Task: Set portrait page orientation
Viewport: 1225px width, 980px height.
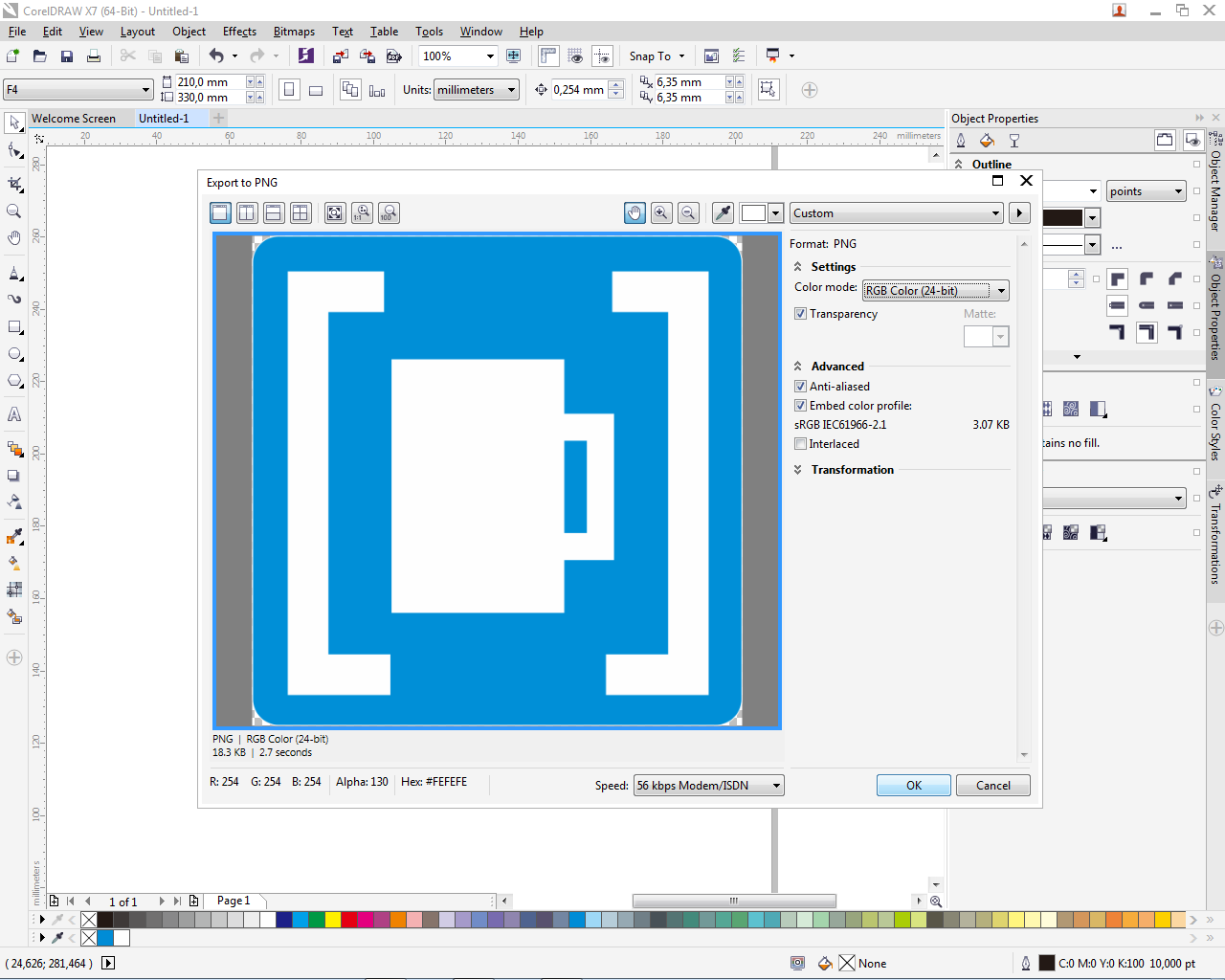Action: pyautogui.click(x=289, y=90)
